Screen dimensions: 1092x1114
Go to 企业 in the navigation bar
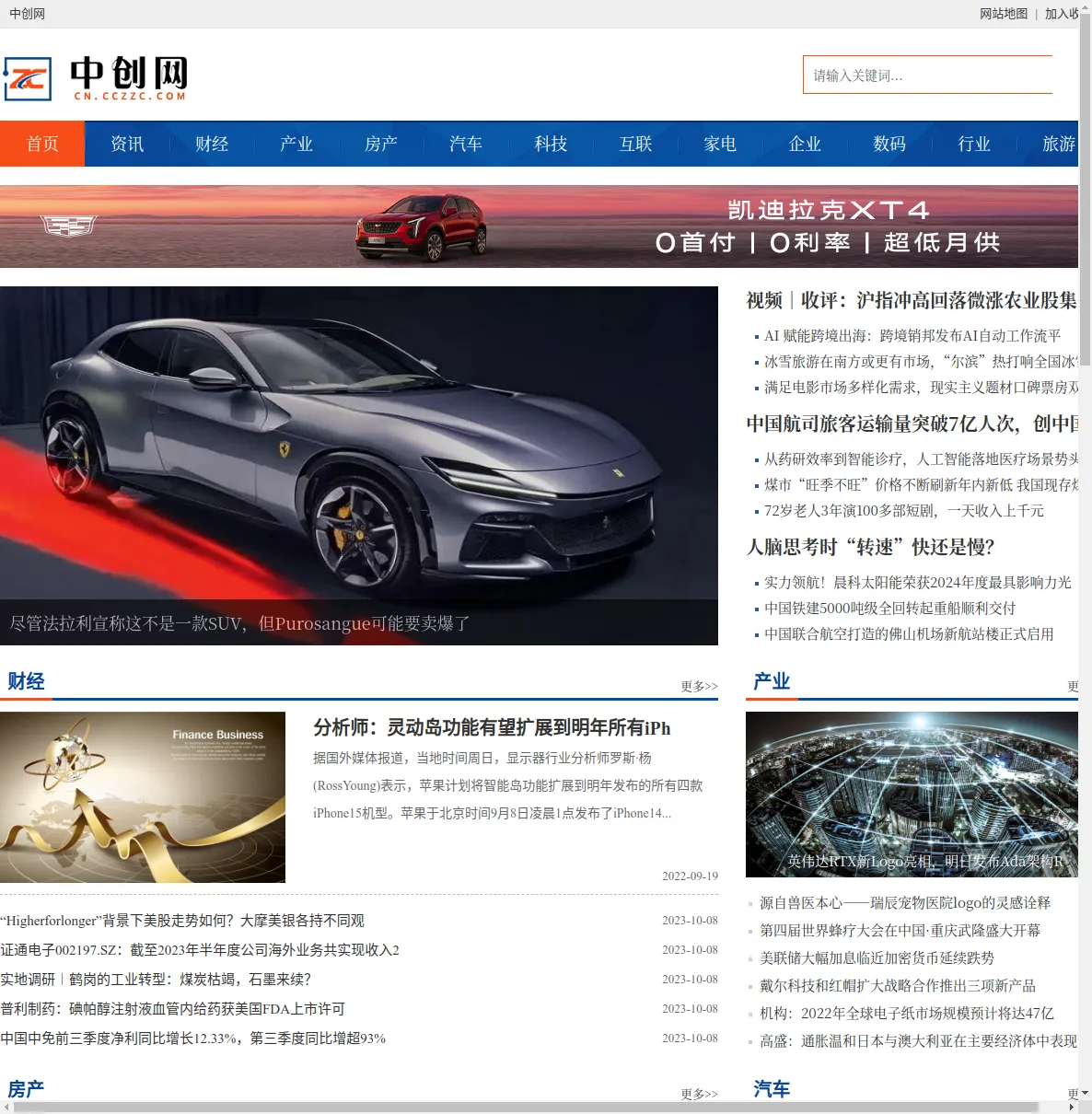(805, 144)
